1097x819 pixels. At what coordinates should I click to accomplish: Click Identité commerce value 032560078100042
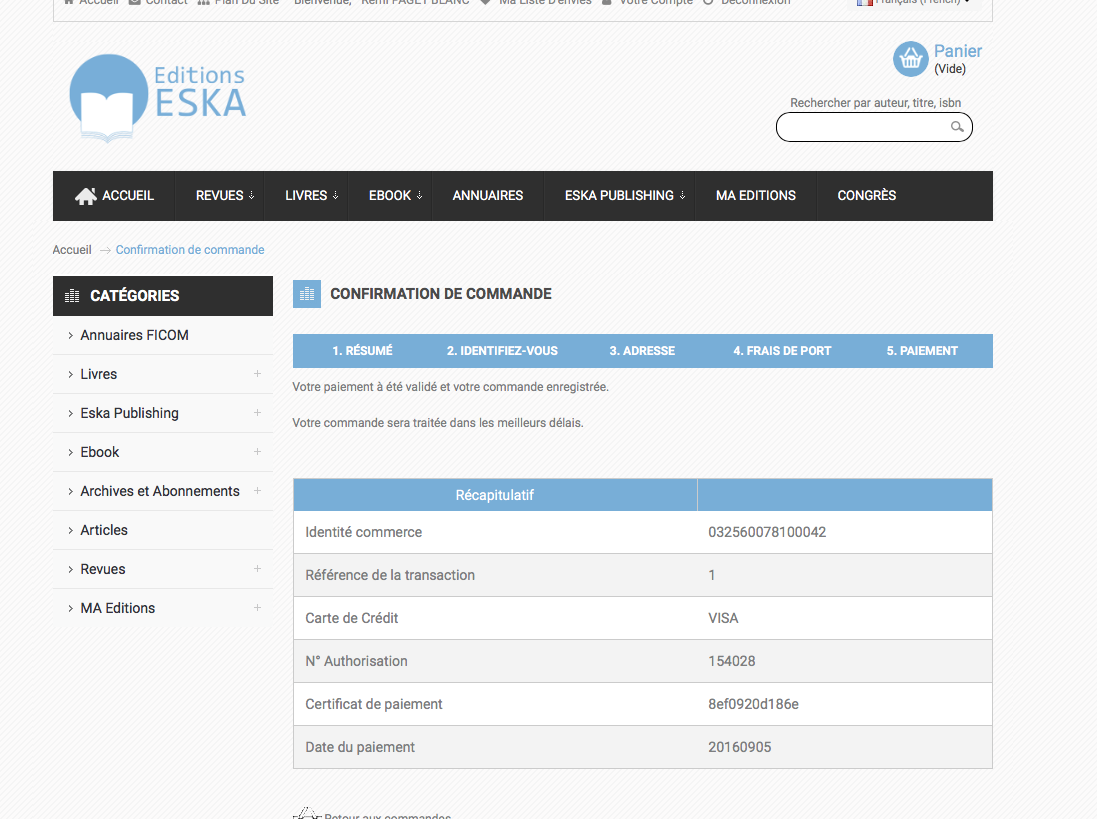(767, 532)
